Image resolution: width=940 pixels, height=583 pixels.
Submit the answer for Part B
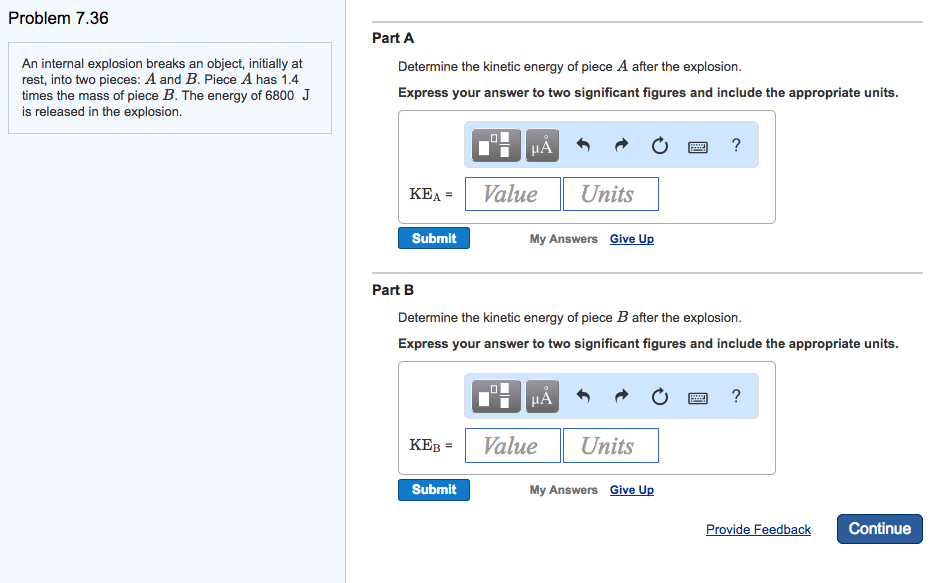pos(433,489)
